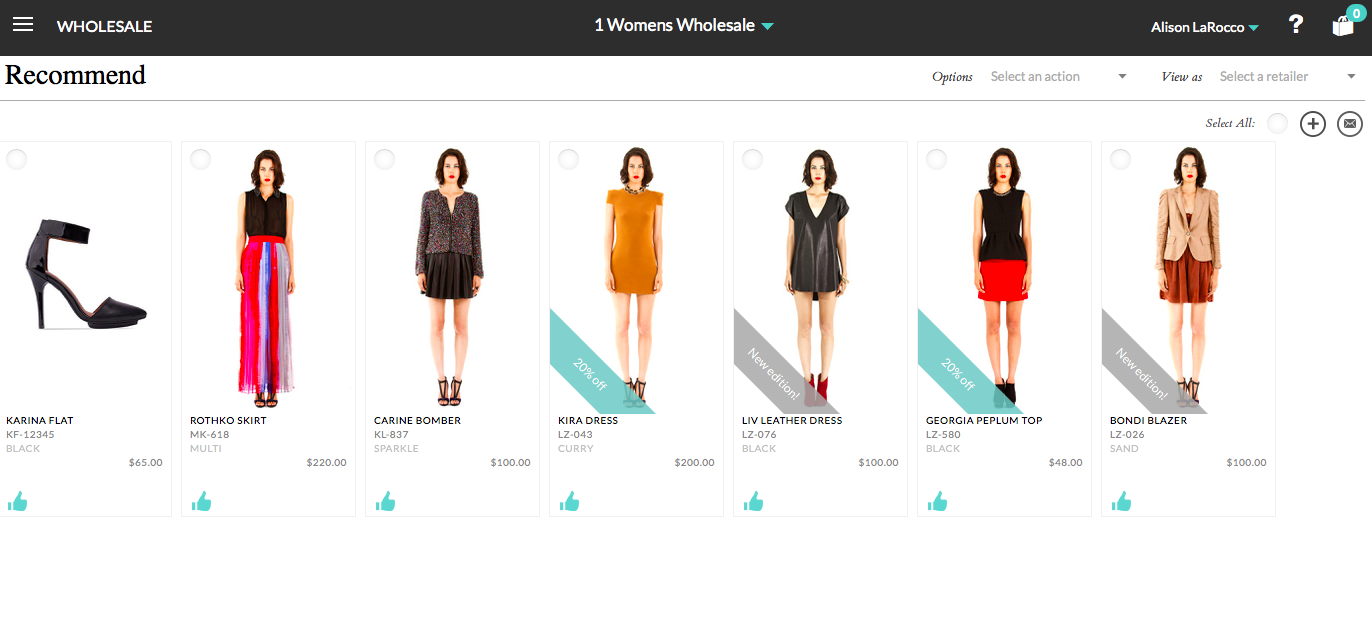Click the KF-12345 style number
Image resolution: width=1372 pixels, height=623 pixels.
(x=30, y=434)
